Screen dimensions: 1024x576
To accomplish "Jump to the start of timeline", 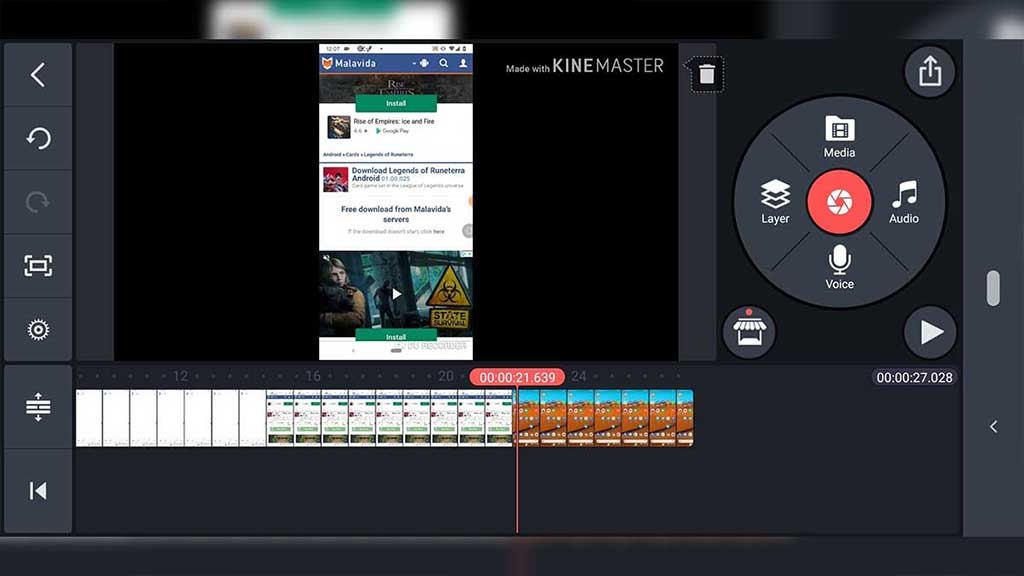I will click(38, 490).
